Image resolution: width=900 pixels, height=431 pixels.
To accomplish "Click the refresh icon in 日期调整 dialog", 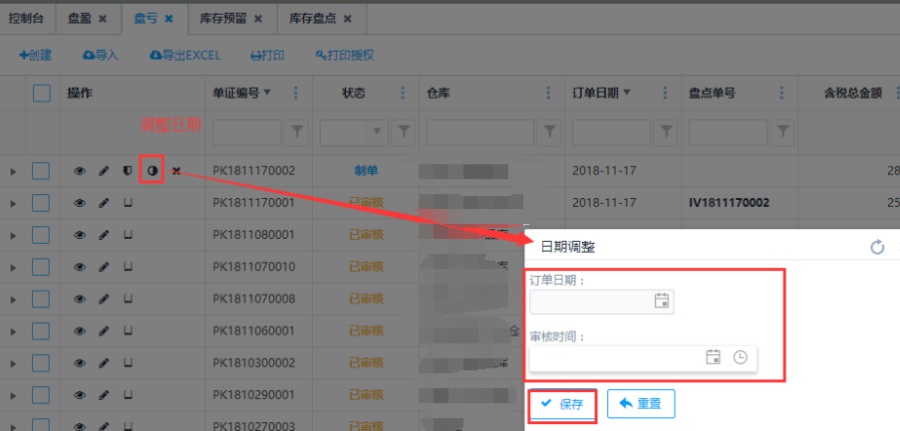I will point(877,247).
